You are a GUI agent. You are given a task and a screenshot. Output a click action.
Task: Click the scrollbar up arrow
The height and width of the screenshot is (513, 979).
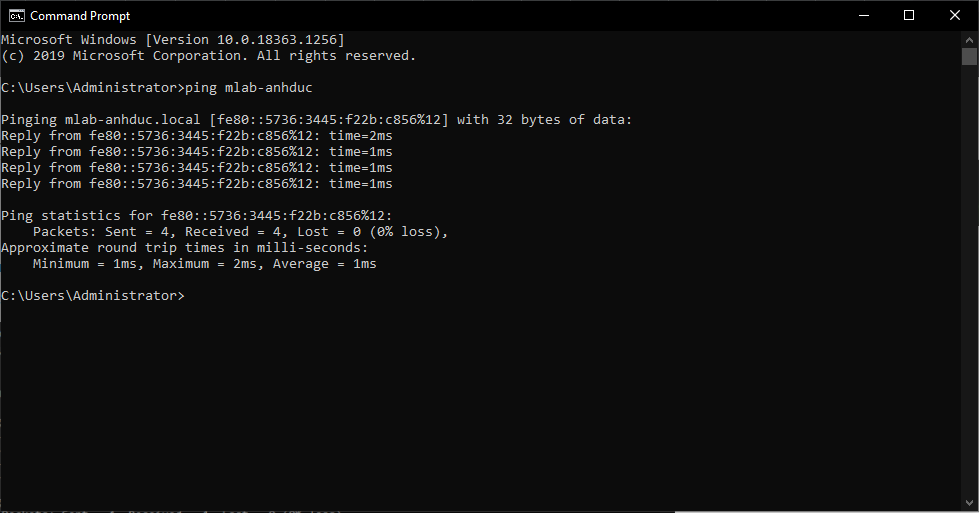970,39
